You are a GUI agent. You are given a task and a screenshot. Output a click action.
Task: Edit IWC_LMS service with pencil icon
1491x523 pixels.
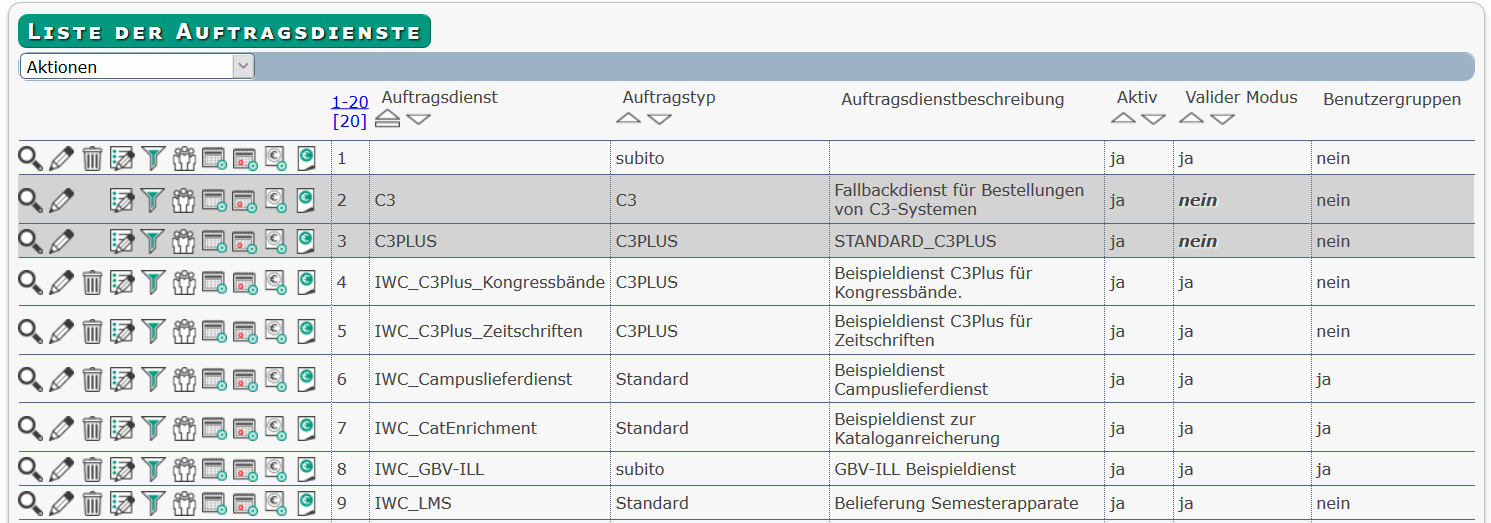coord(62,503)
